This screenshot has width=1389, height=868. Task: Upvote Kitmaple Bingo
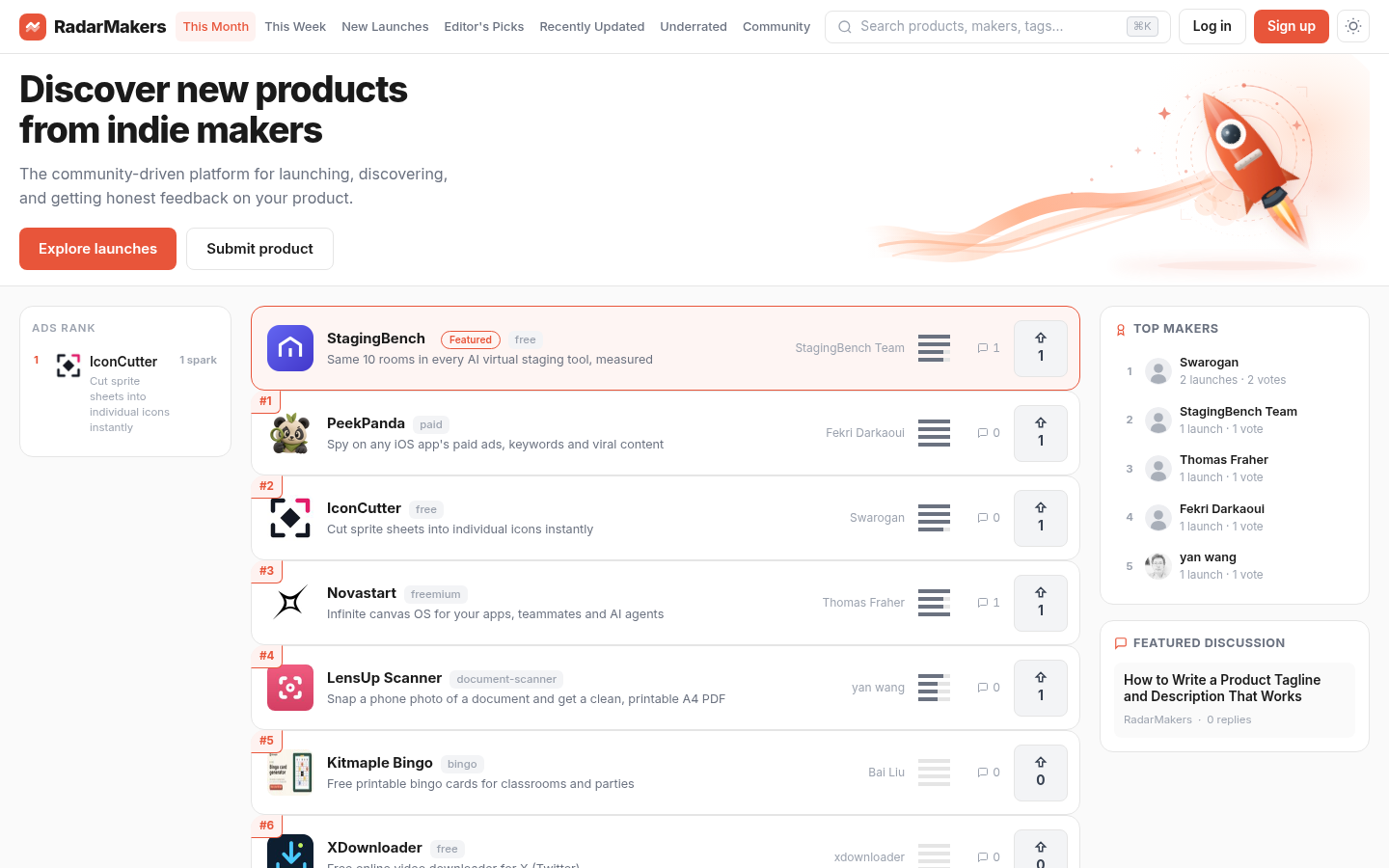coord(1041,773)
